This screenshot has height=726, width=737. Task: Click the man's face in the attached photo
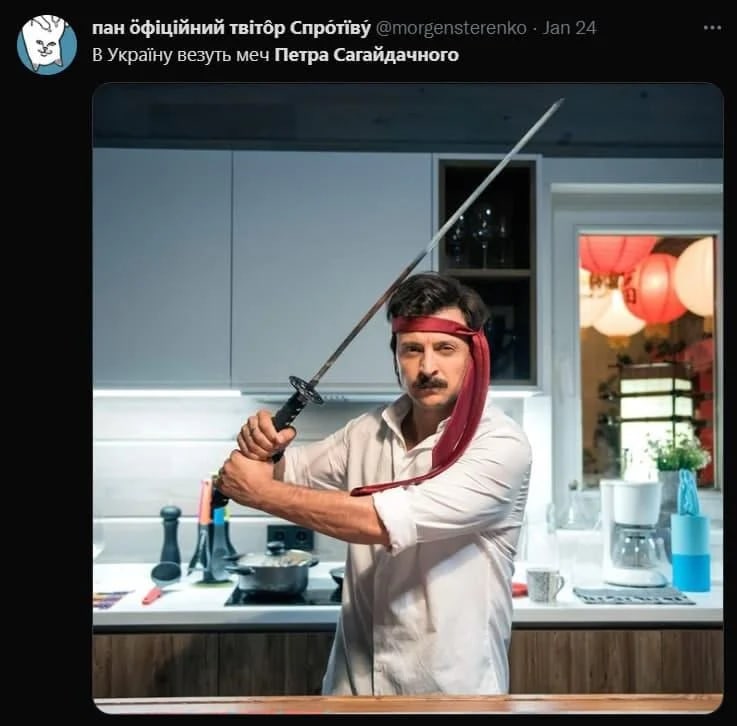428,367
